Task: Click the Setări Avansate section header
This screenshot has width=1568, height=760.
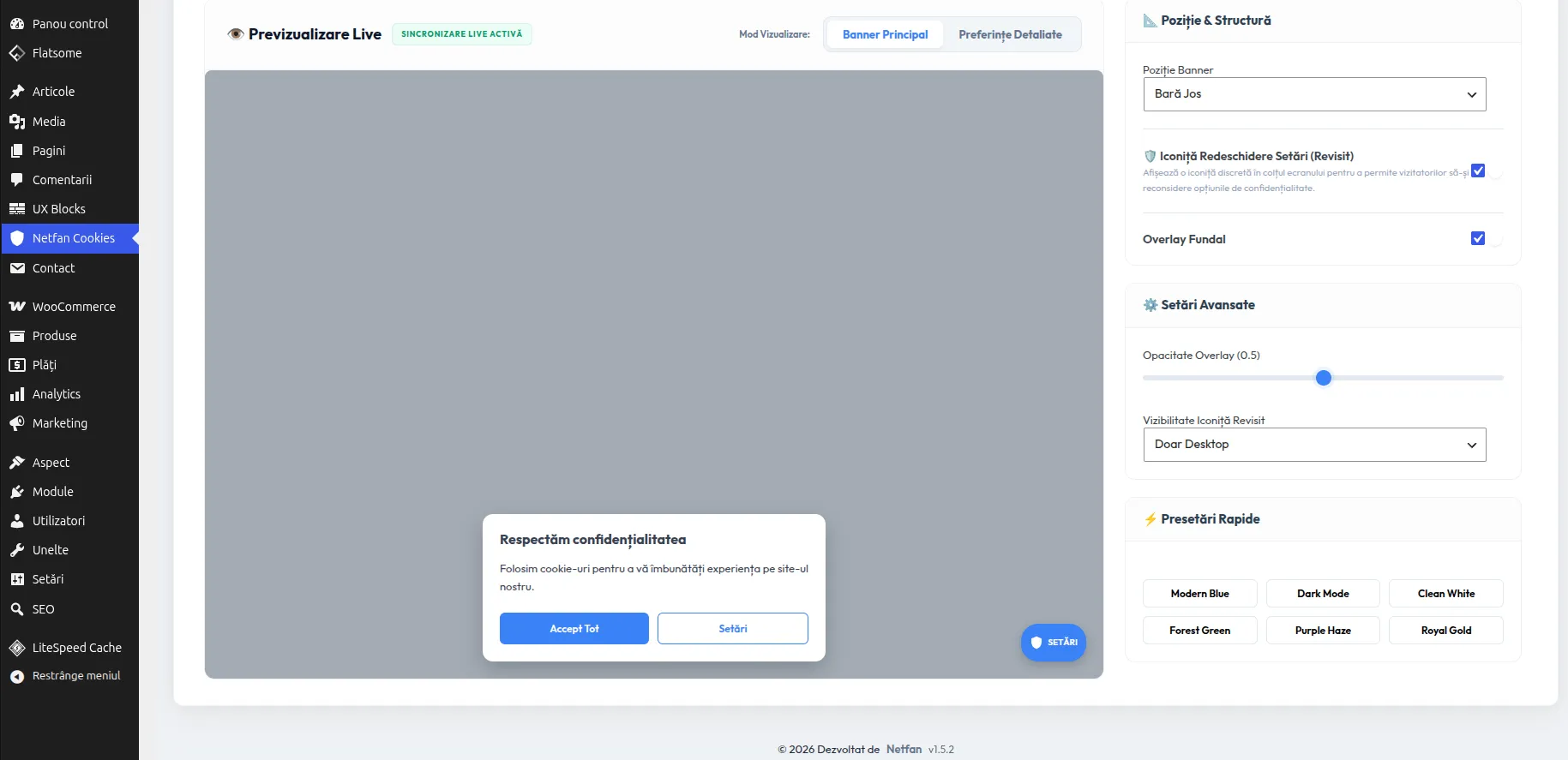Action: (1199, 305)
